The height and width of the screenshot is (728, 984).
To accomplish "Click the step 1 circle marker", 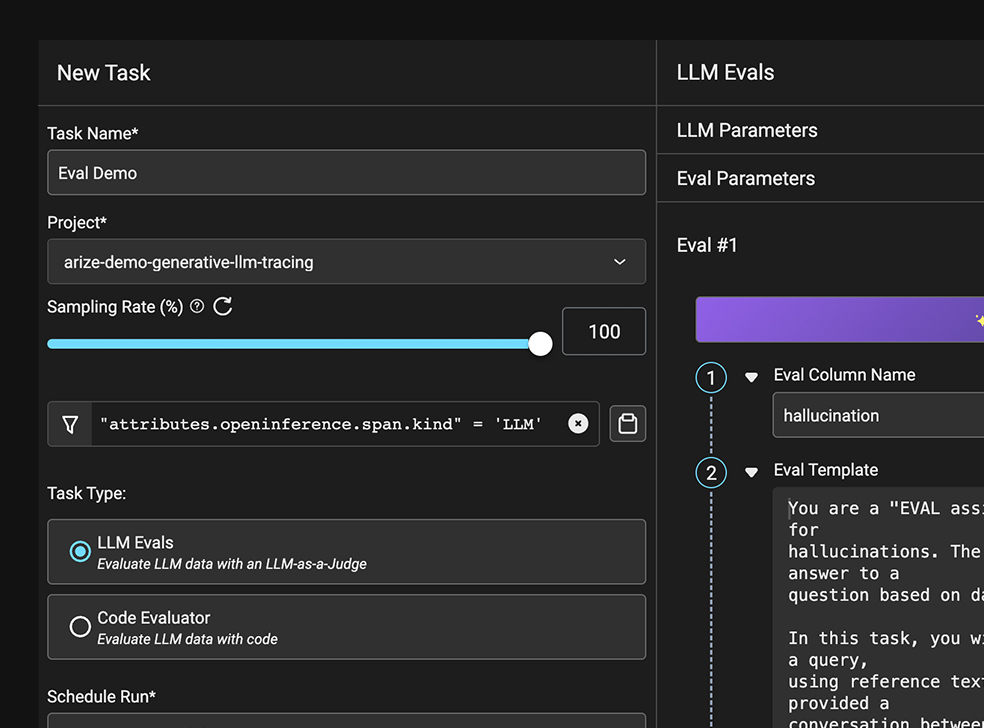I will point(711,377).
